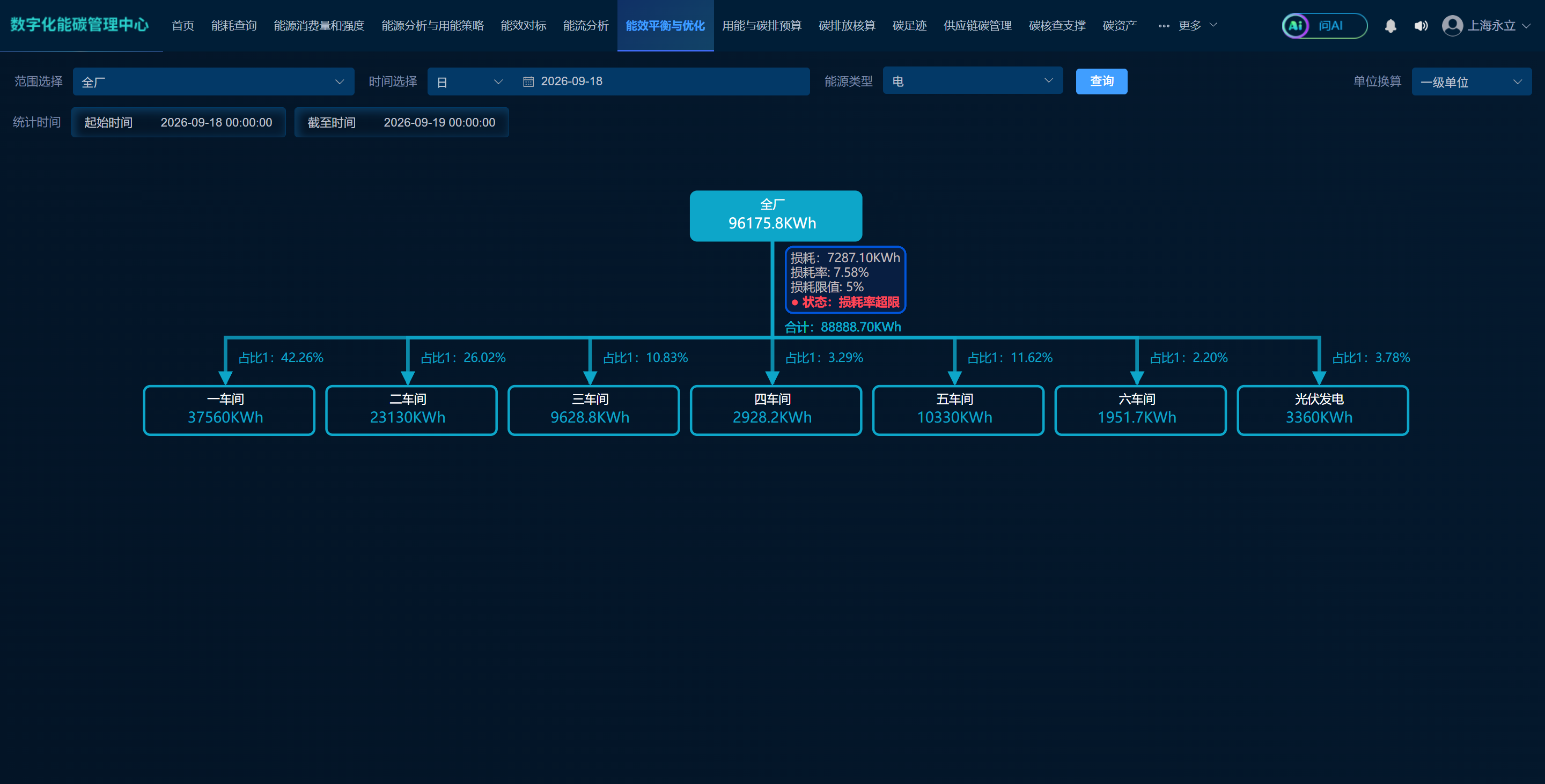Image resolution: width=1545 pixels, height=784 pixels.
Task: Click the 数字化能碳管理中心 title
Action: 80,25
